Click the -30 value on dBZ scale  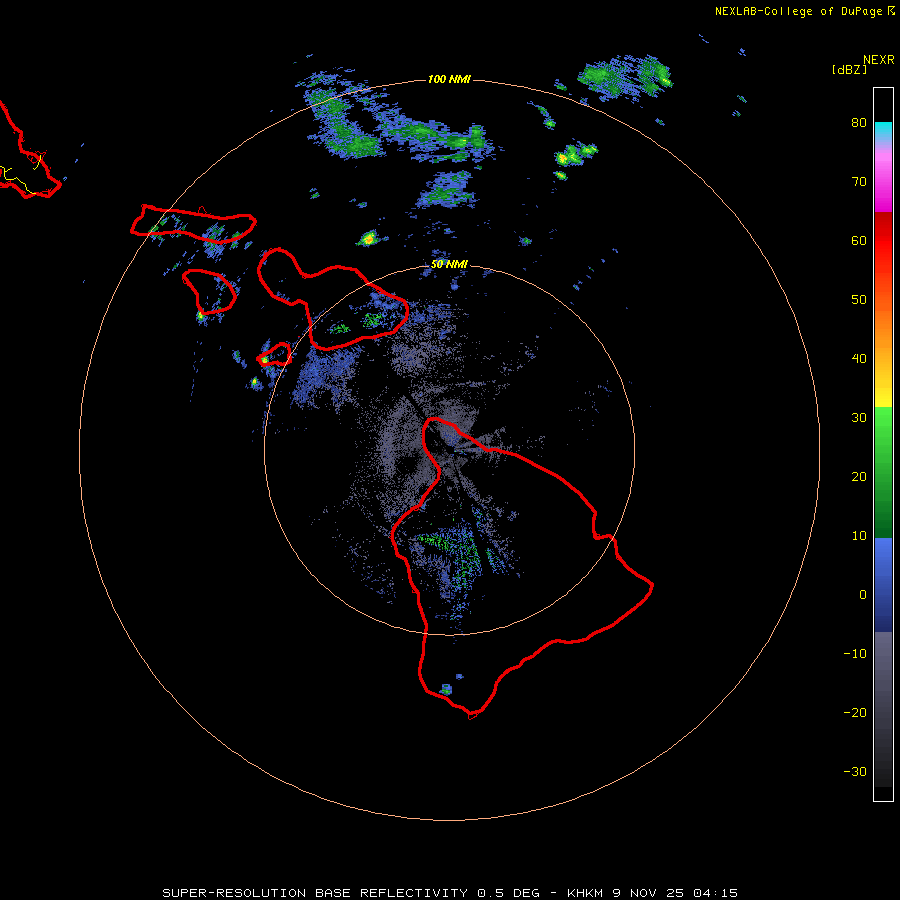(855, 771)
